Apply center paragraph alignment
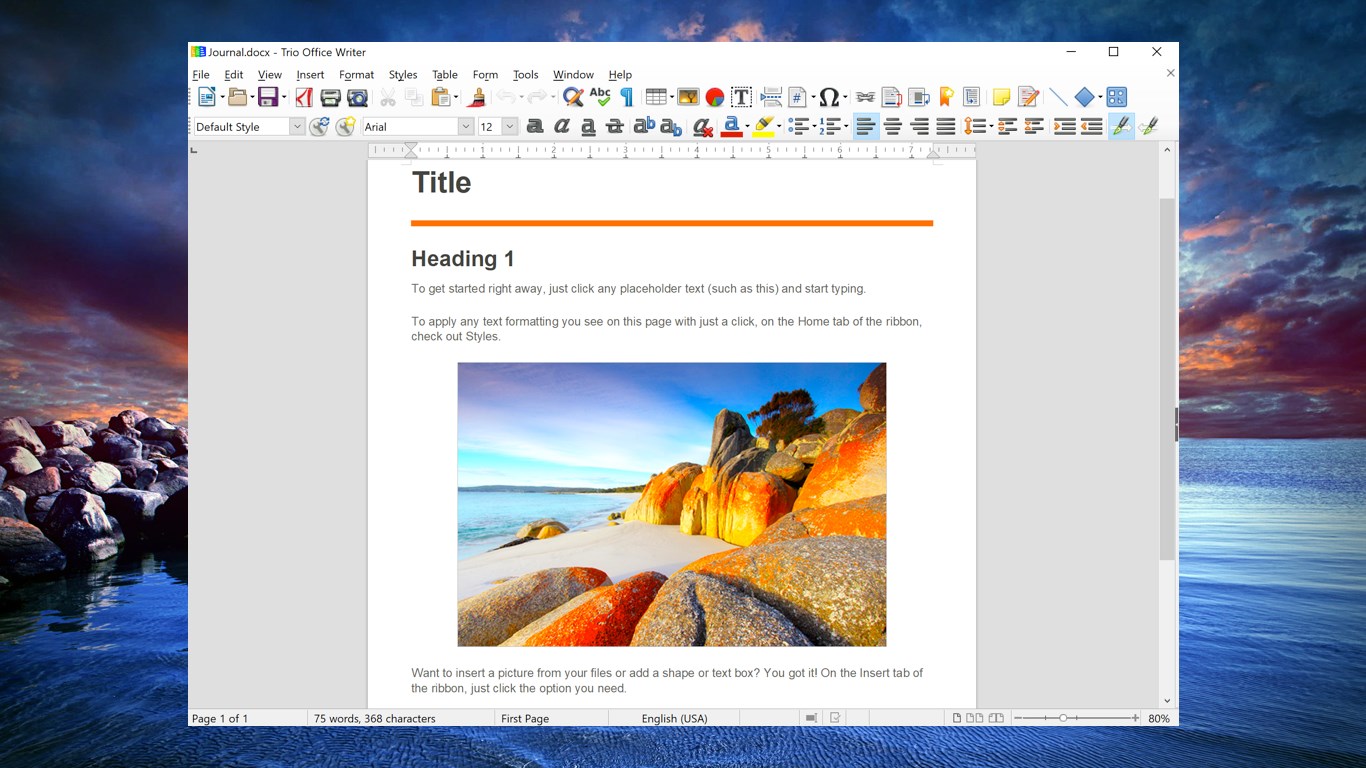The image size is (1366, 768). (x=892, y=126)
